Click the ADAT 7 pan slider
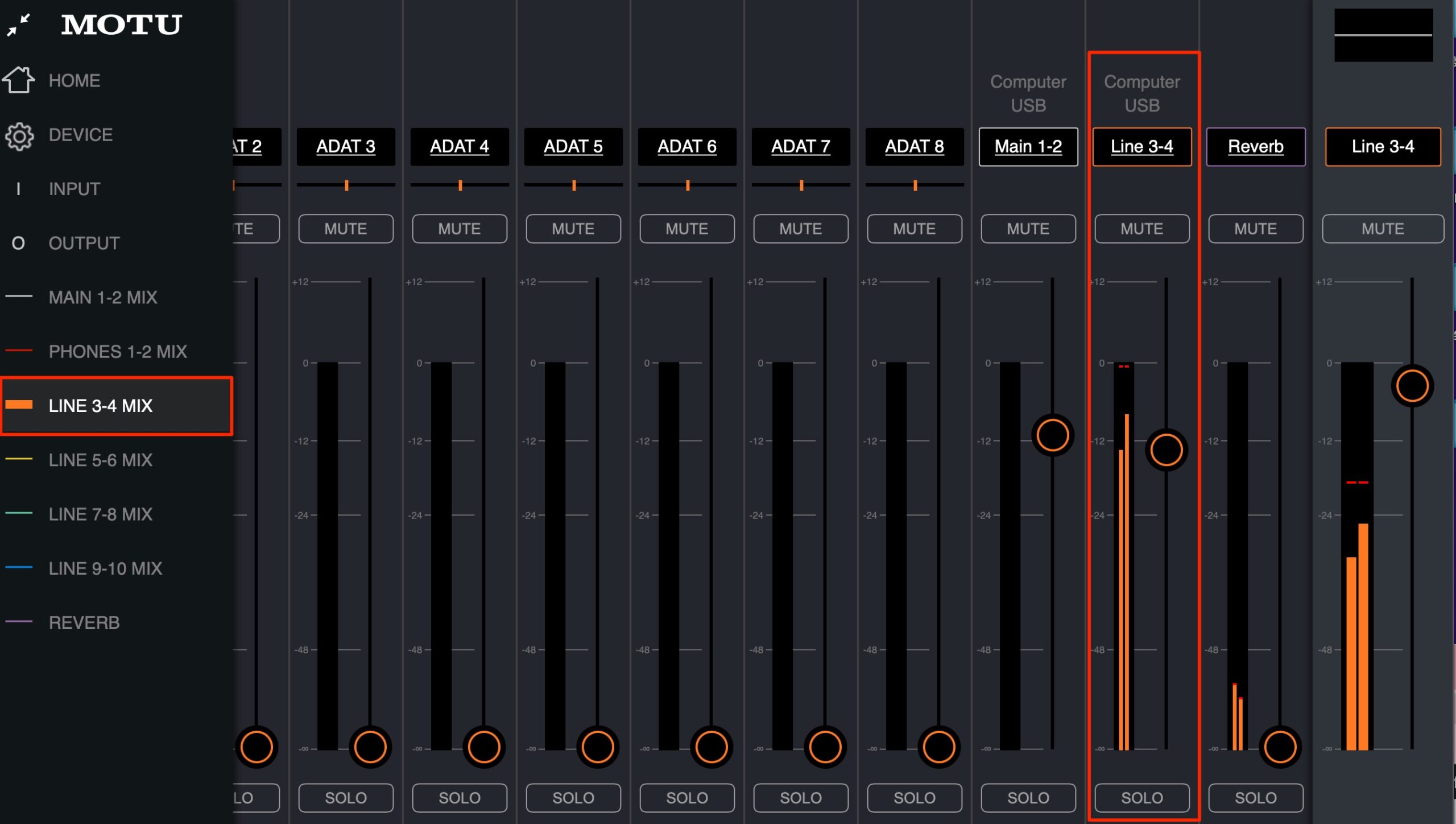This screenshot has height=824, width=1456. pyautogui.click(x=801, y=185)
